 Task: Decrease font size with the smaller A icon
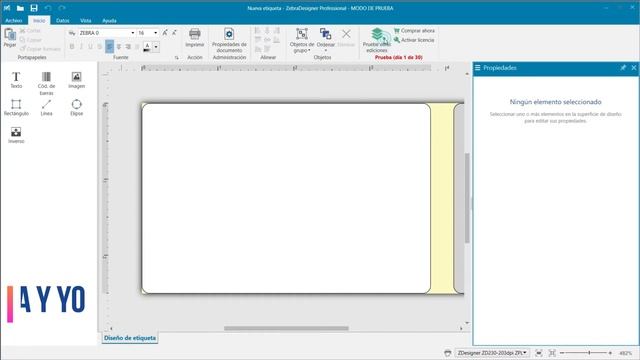[174, 33]
